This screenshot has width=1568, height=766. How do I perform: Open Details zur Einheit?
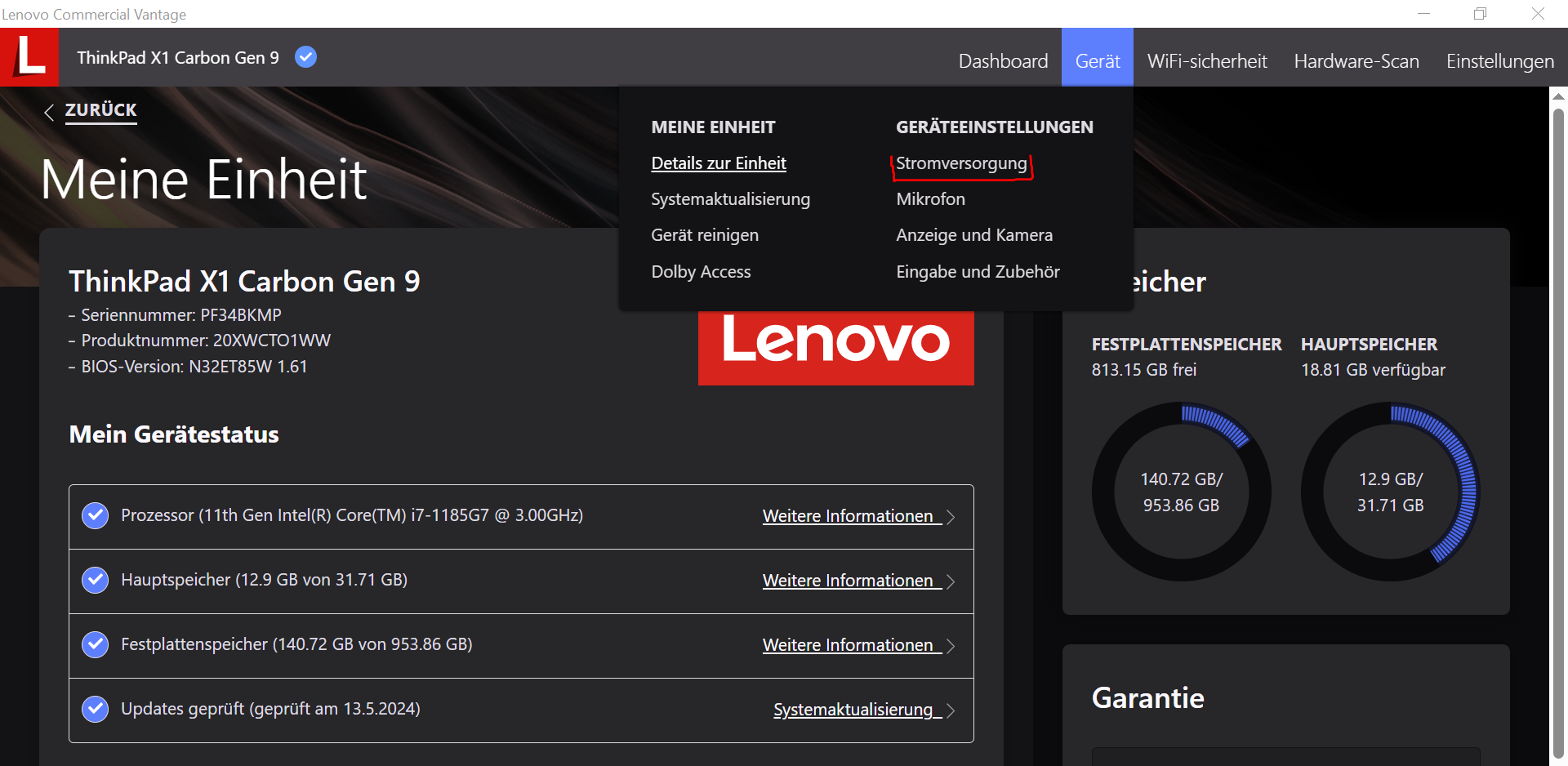point(719,163)
